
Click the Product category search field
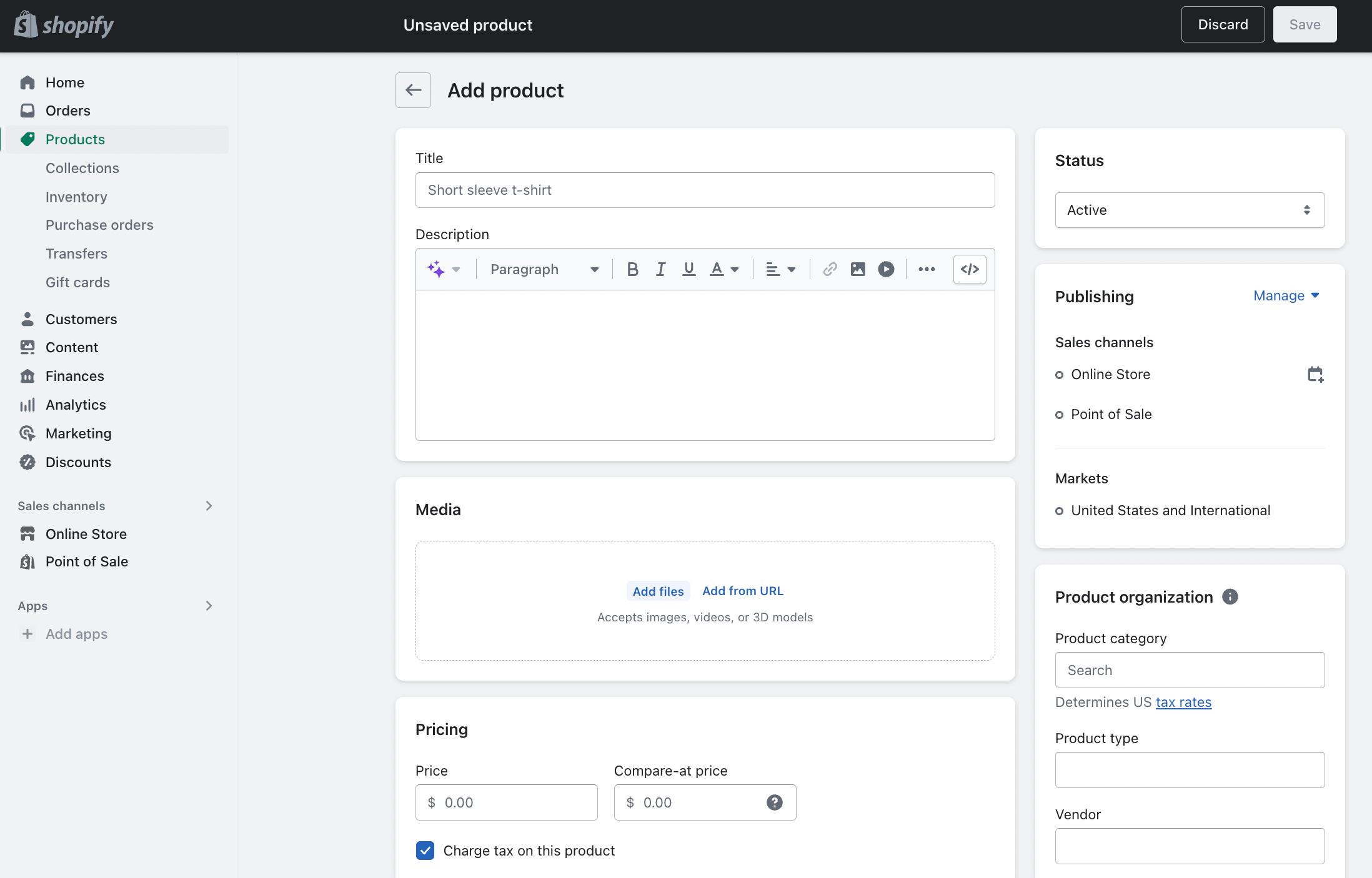[x=1190, y=670]
